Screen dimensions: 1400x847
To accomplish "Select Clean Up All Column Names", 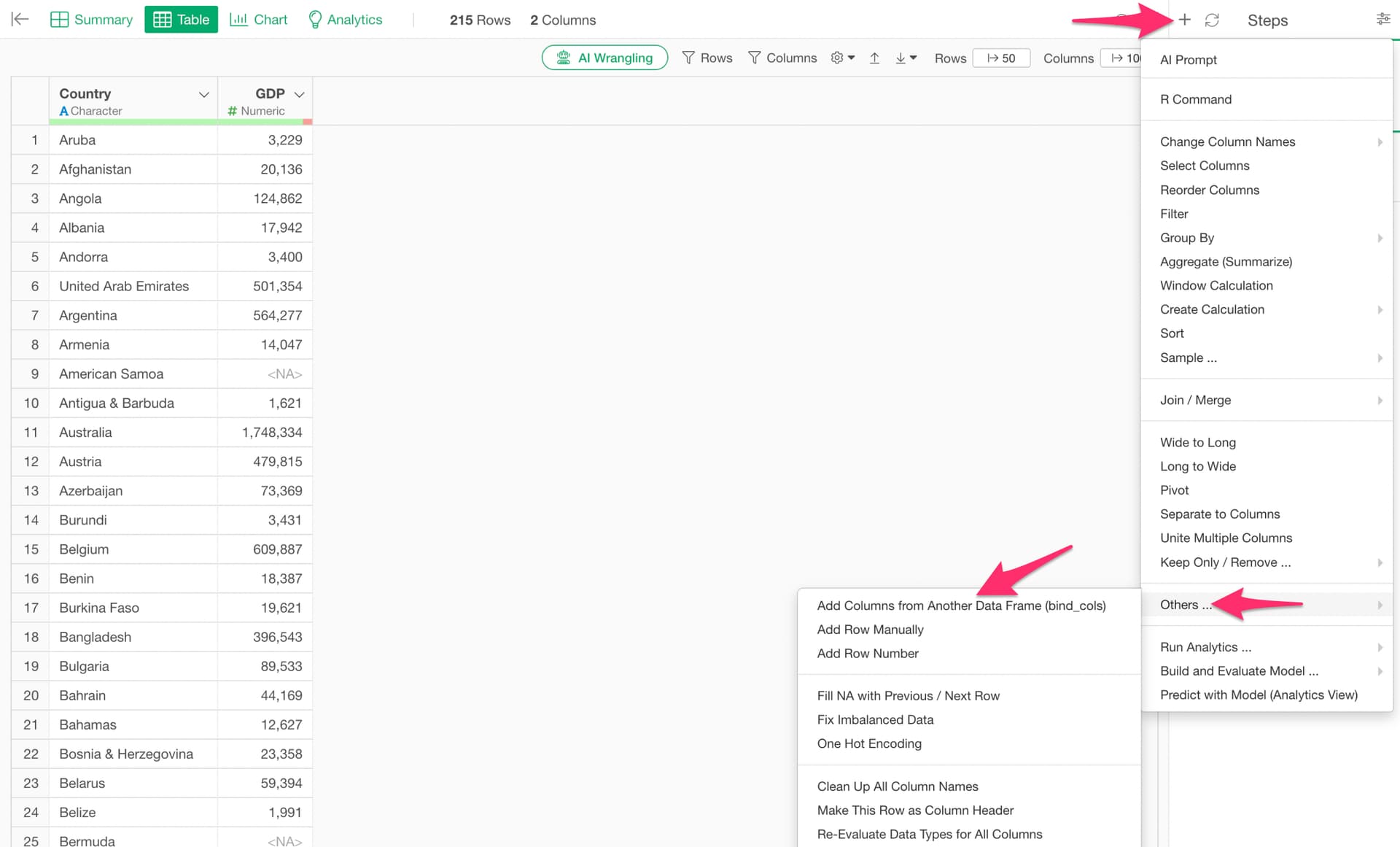I will (x=897, y=786).
